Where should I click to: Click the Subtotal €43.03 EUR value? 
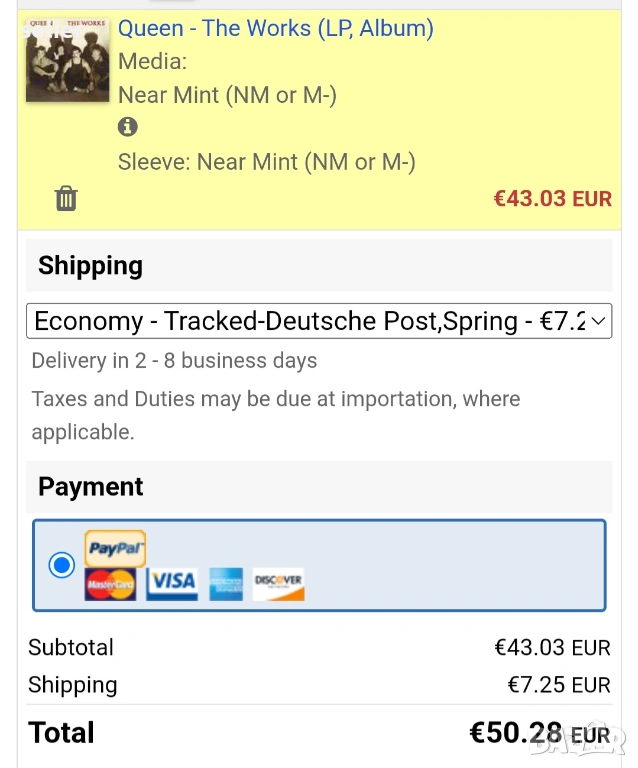pos(552,648)
